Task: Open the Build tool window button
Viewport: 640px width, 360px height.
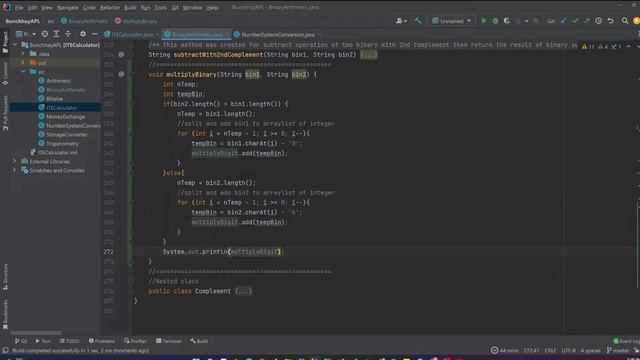Action: click(x=199, y=341)
